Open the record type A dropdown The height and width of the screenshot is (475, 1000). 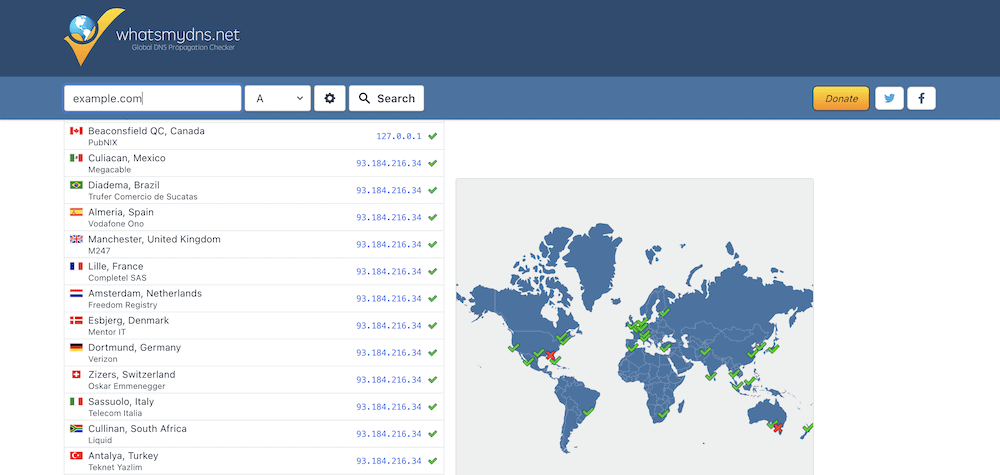coord(278,98)
